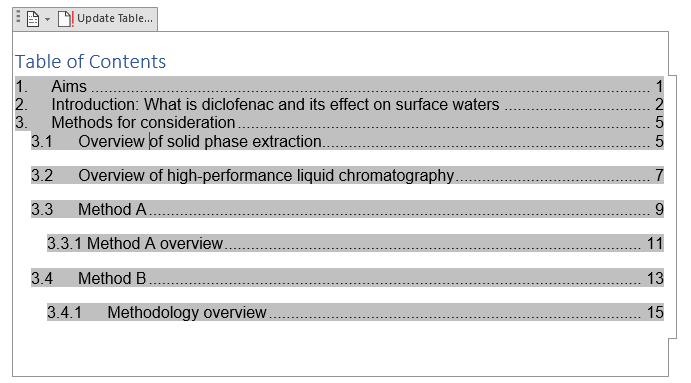
Task: Click the 3.4 Method B entry
Action: coord(347,278)
